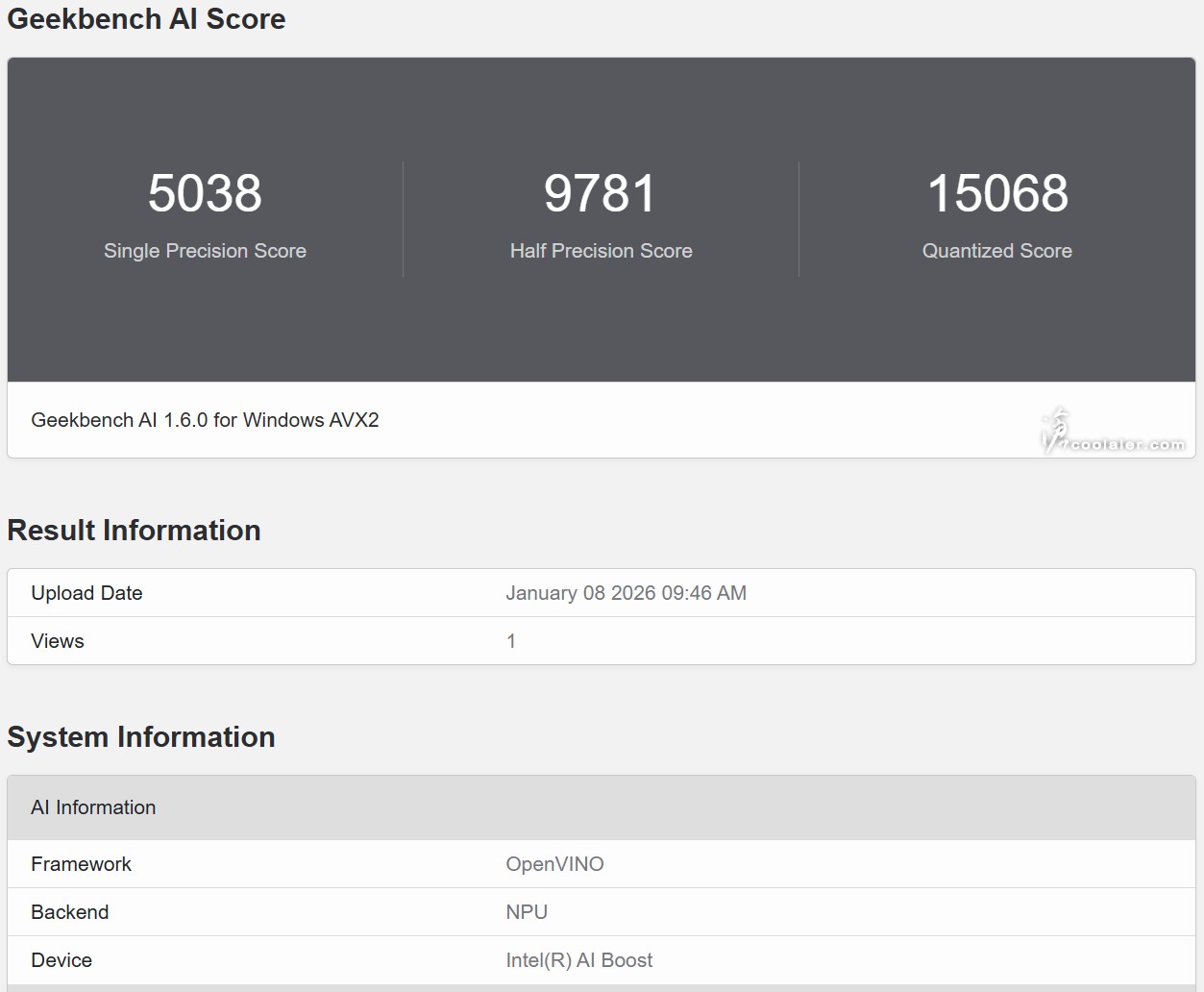Click the Intel(R) AI Boost device value
The height and width of the screenshot is (992, 1204).
[578, 960]
